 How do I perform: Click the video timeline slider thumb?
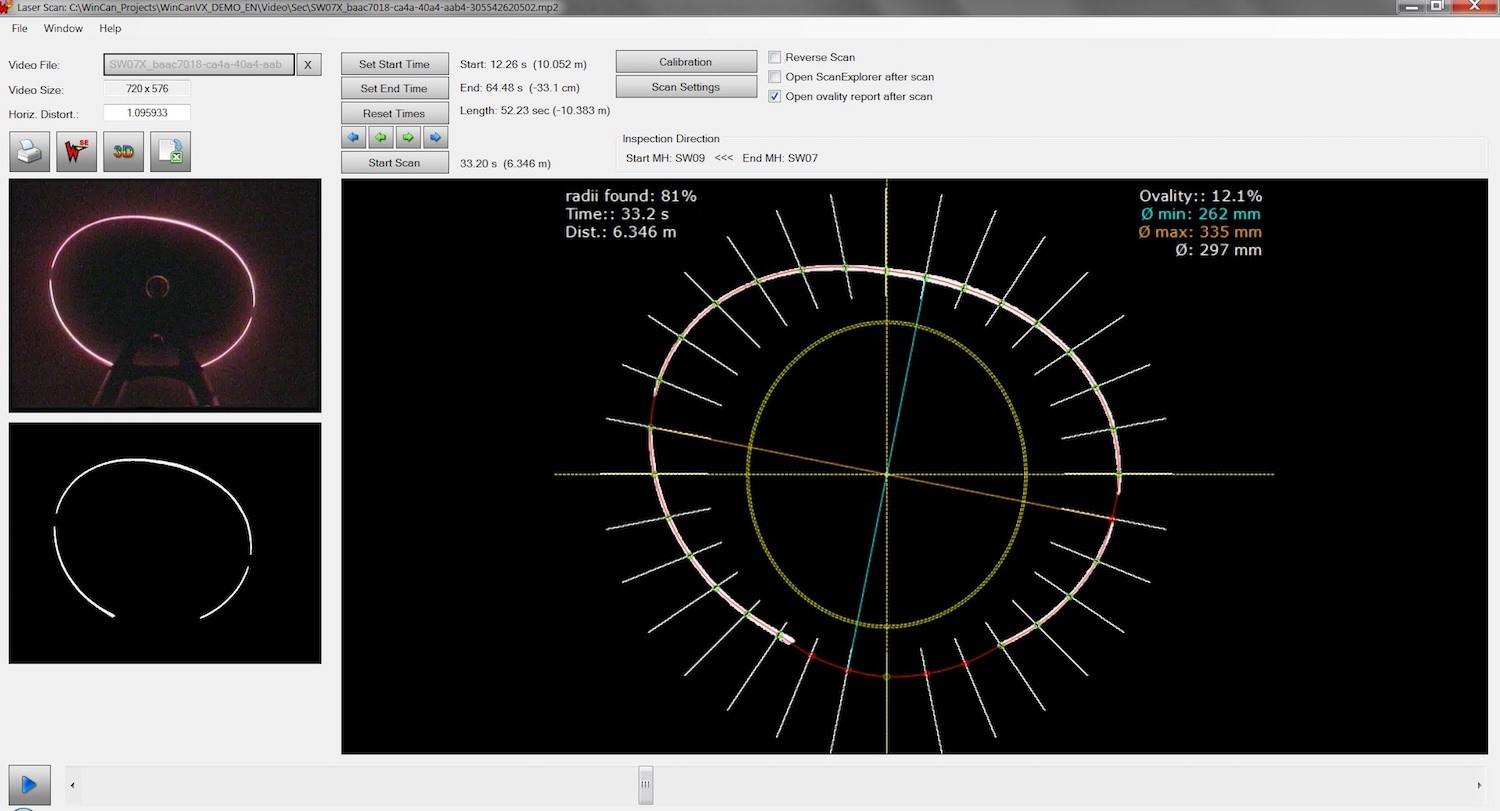[x=646, y=785]
